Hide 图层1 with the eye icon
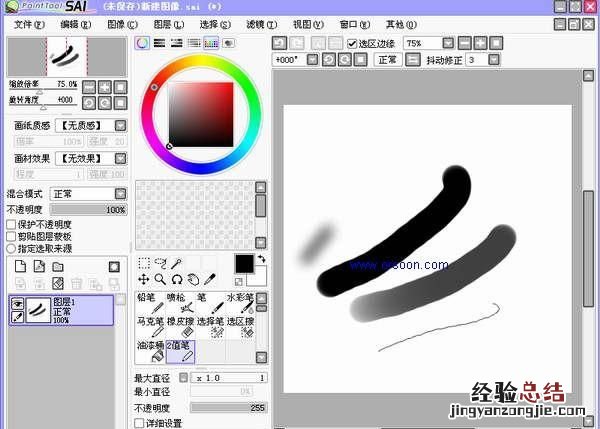The height and width of the screenshot is (429, 600). pos(18,304)
